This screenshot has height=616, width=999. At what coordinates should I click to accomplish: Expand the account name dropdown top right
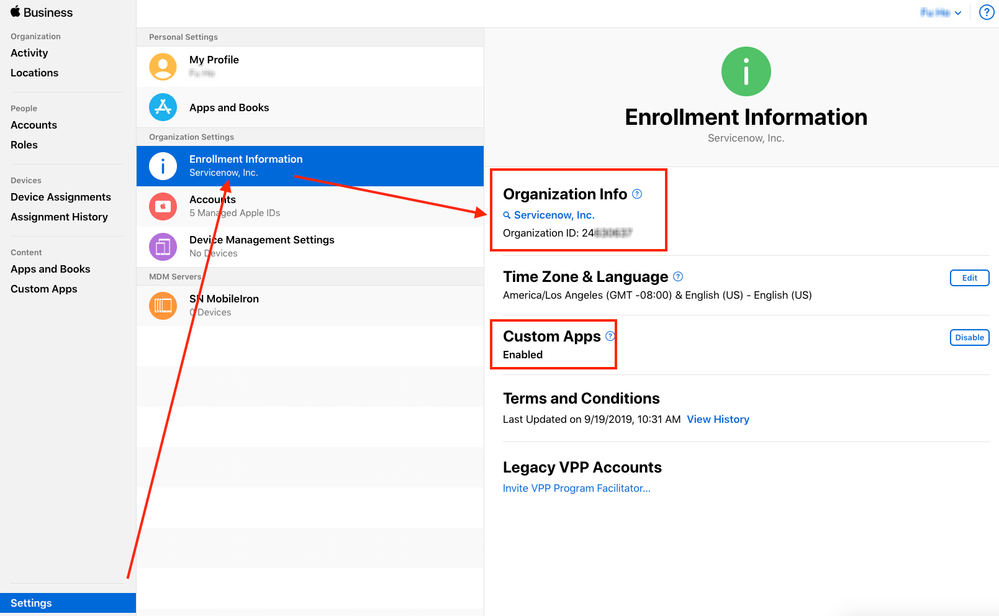(x=941, y=12)
